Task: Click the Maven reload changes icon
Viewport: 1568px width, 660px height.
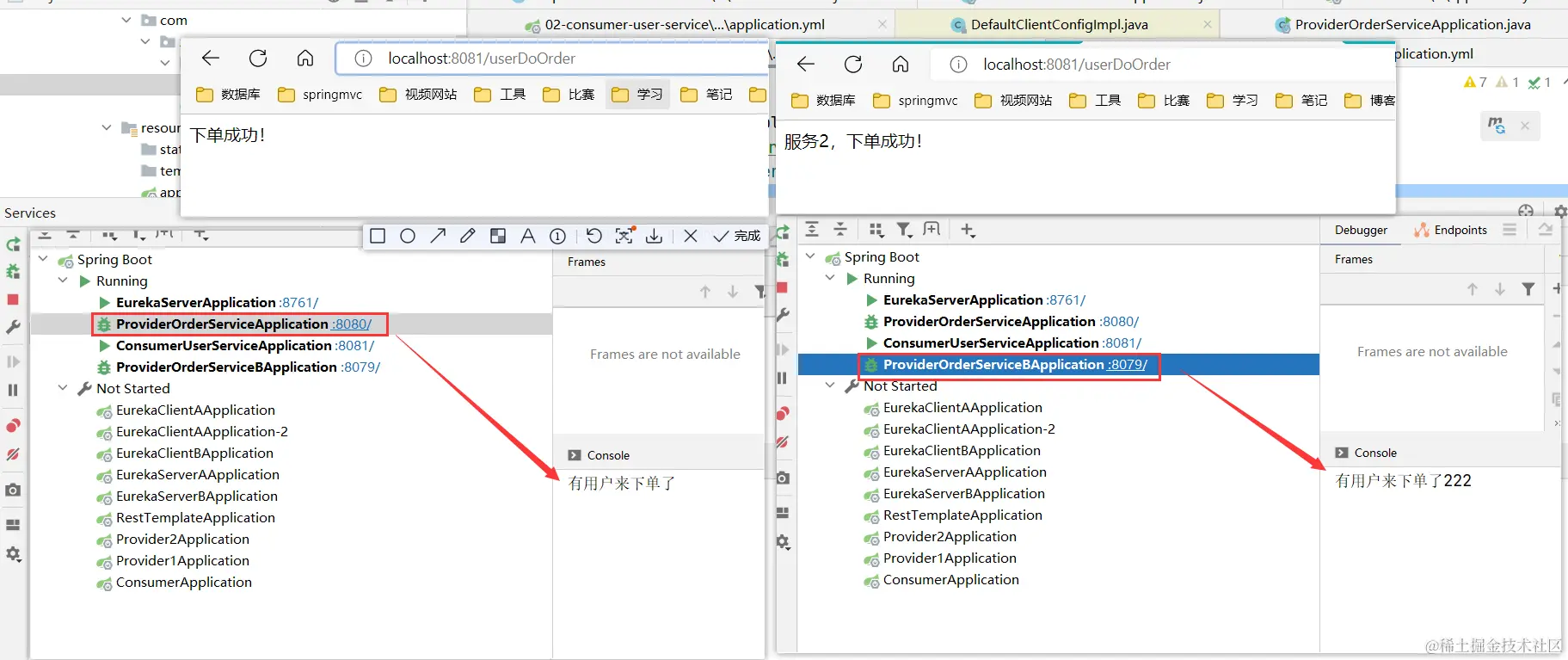Action: [x=1497, y=126]
